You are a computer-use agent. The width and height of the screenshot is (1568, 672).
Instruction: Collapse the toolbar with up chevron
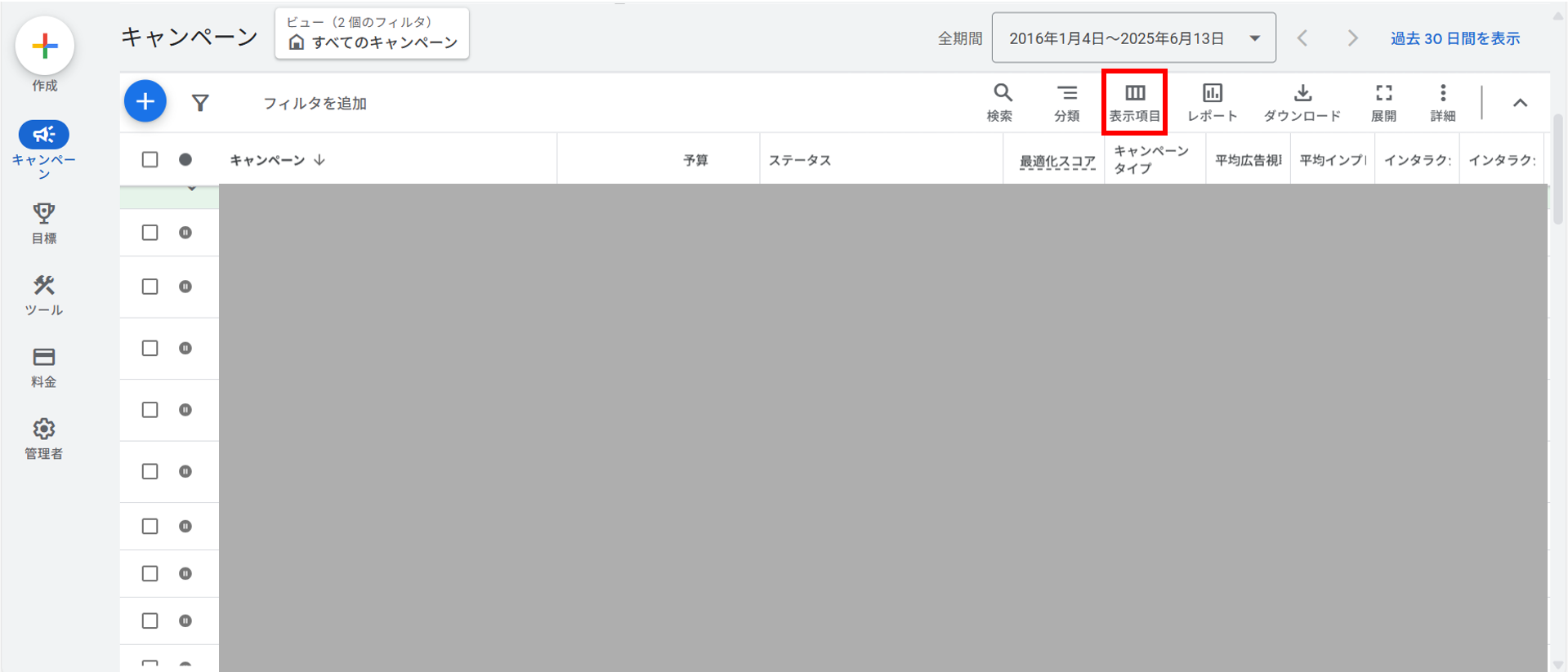coord(1520,103)
